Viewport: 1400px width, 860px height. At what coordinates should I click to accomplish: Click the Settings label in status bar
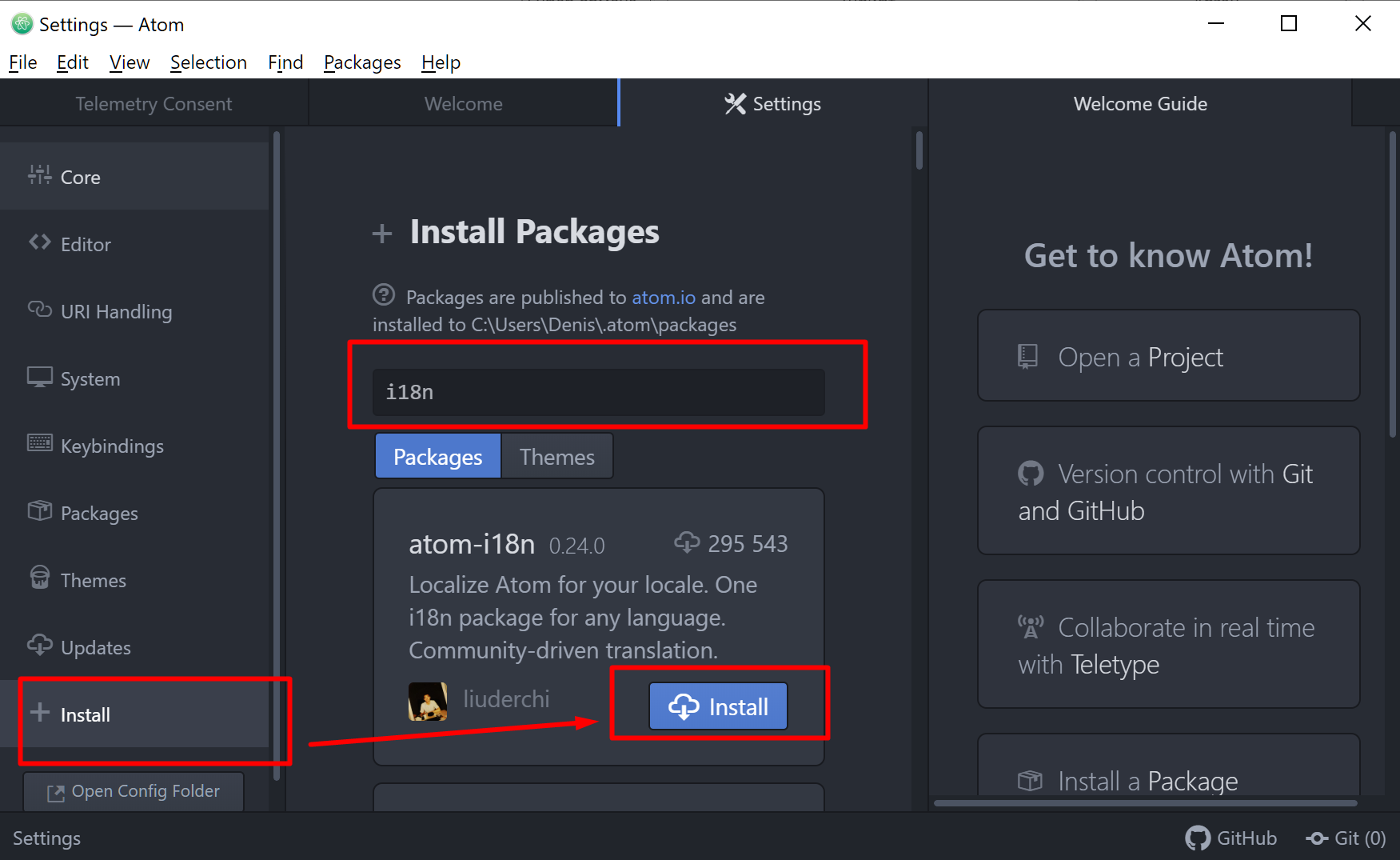(x=46, y=838)
